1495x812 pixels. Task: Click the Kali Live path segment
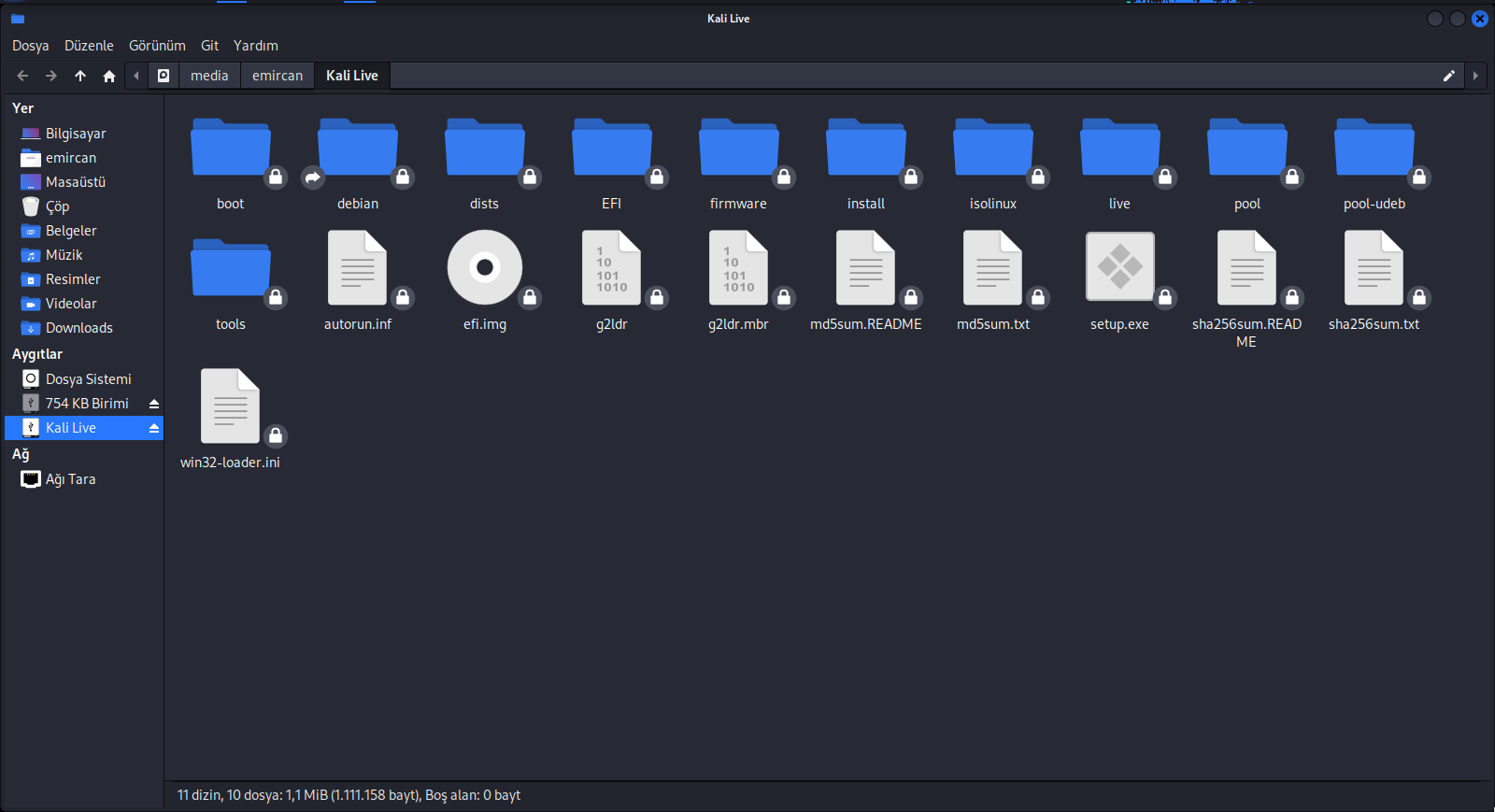tap(352, 76)
